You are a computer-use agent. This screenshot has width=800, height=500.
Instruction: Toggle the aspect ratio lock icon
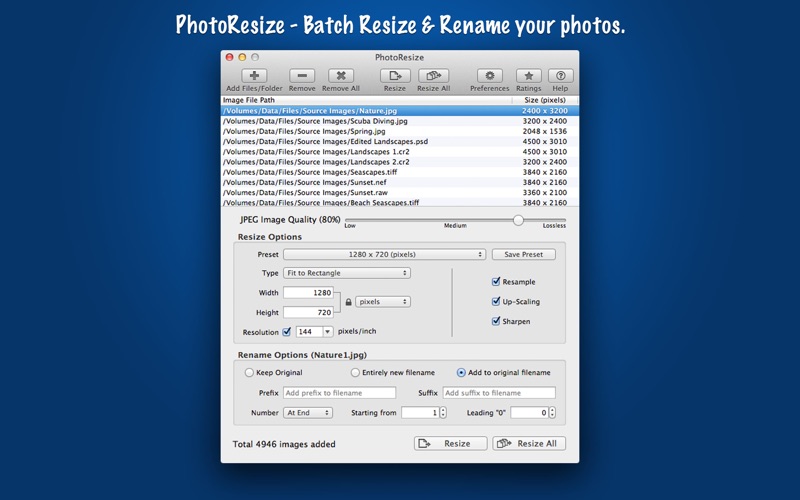coord(348,302)
